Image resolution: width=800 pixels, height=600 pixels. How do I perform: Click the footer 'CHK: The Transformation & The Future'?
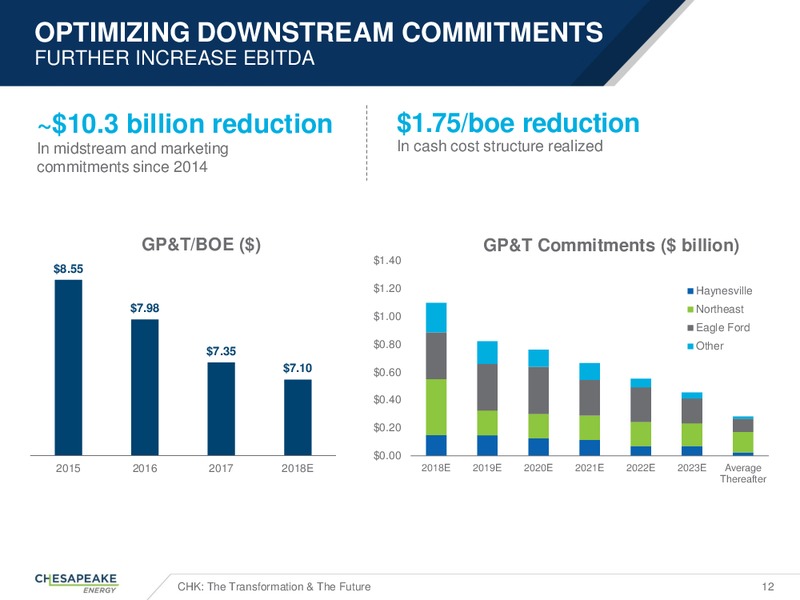coord(274,587)
